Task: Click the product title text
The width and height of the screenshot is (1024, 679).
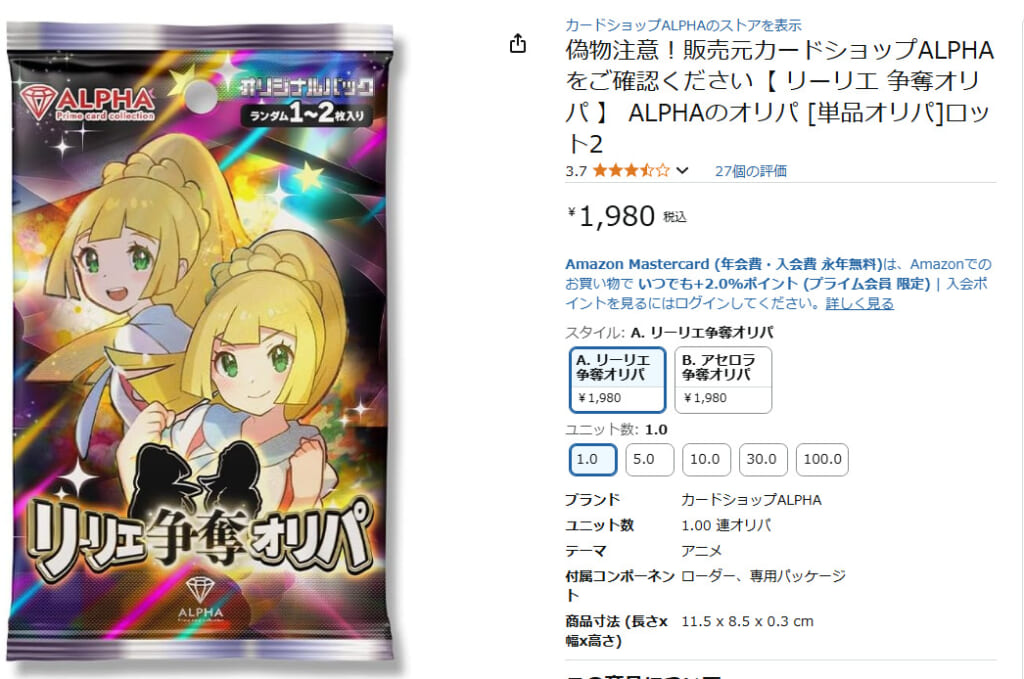Action: click(779, 97)
